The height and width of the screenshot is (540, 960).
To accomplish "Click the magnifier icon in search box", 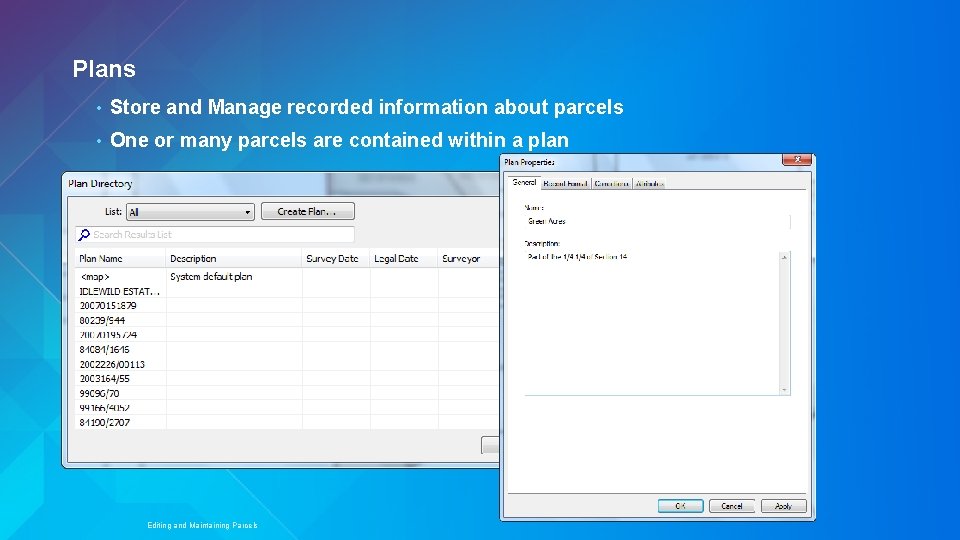I will coord(84,234).
